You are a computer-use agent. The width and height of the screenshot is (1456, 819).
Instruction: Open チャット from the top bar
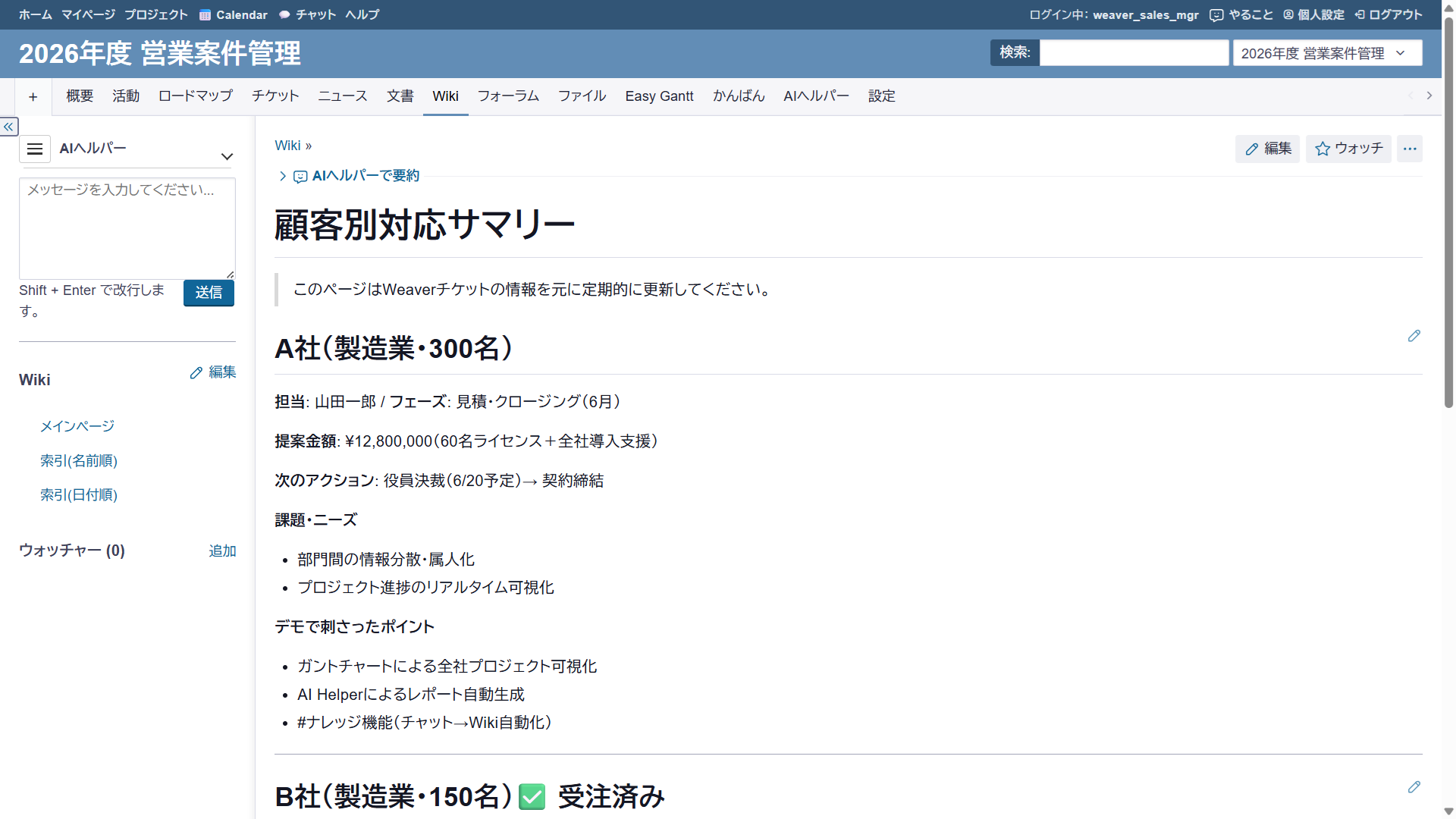307,14
